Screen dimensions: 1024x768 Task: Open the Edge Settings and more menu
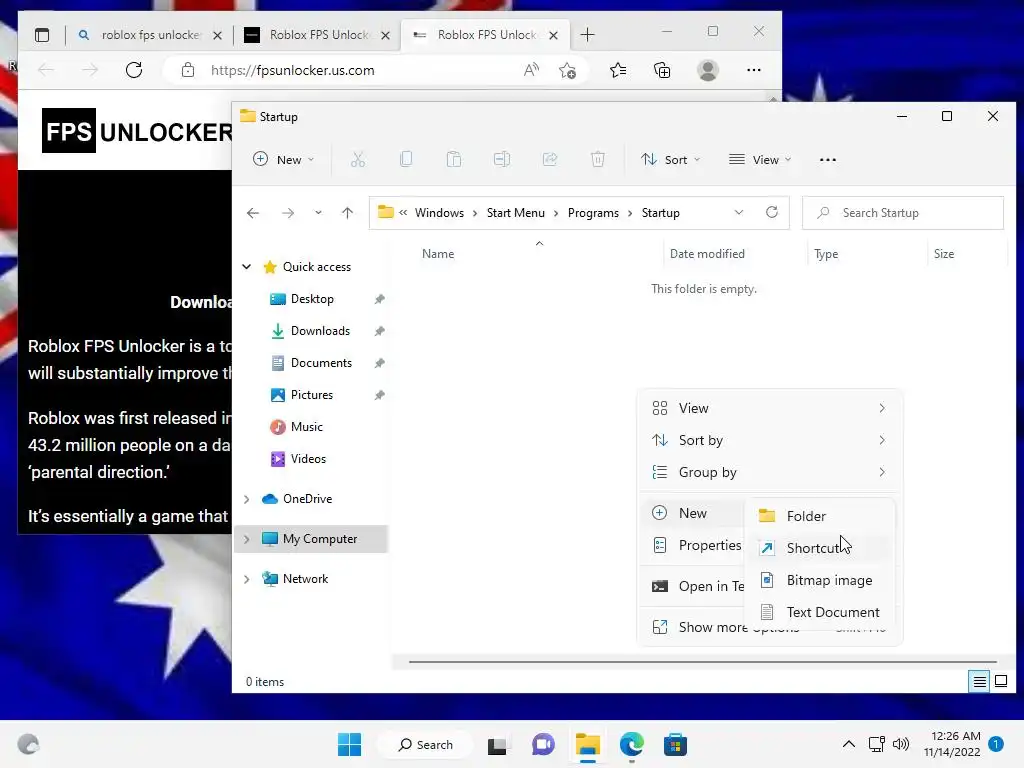tap(754, 70)
